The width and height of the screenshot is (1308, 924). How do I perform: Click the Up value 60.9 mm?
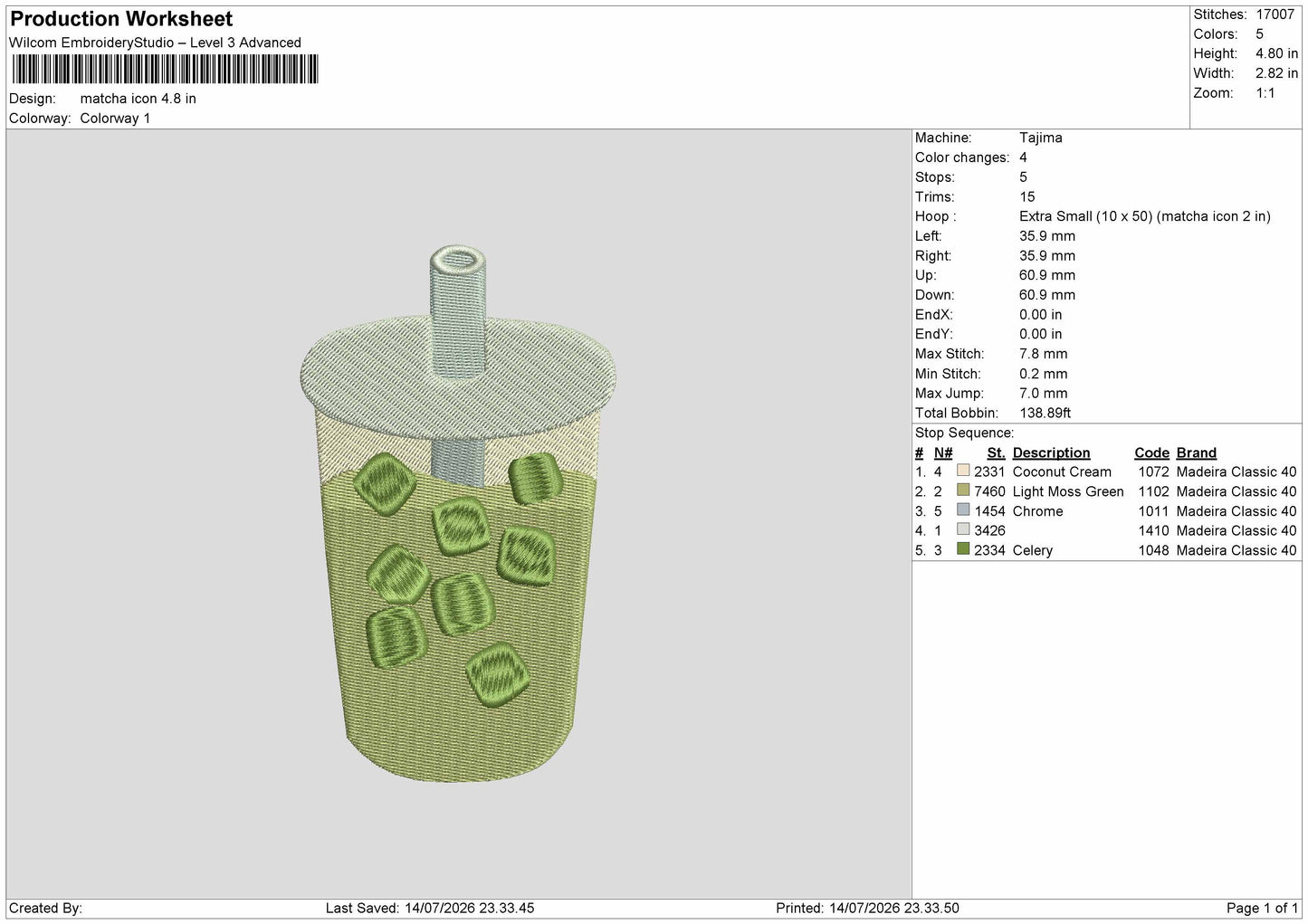[1047, 275]
